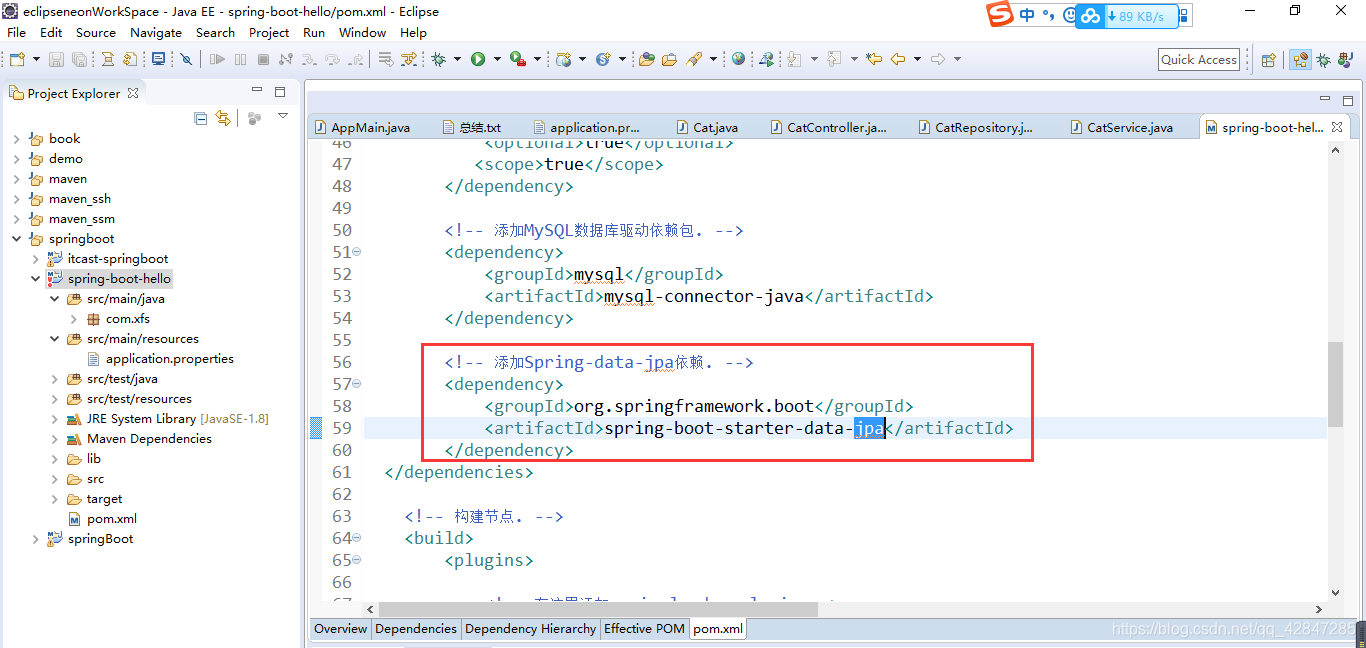Click the Open Task folder icon

pos(670,59)
